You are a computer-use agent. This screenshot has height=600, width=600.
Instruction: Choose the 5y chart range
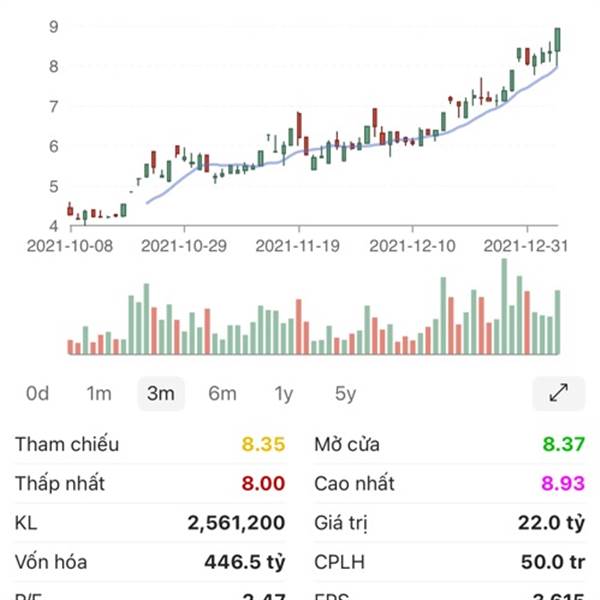pyautogui.click(x=346, y=394)
